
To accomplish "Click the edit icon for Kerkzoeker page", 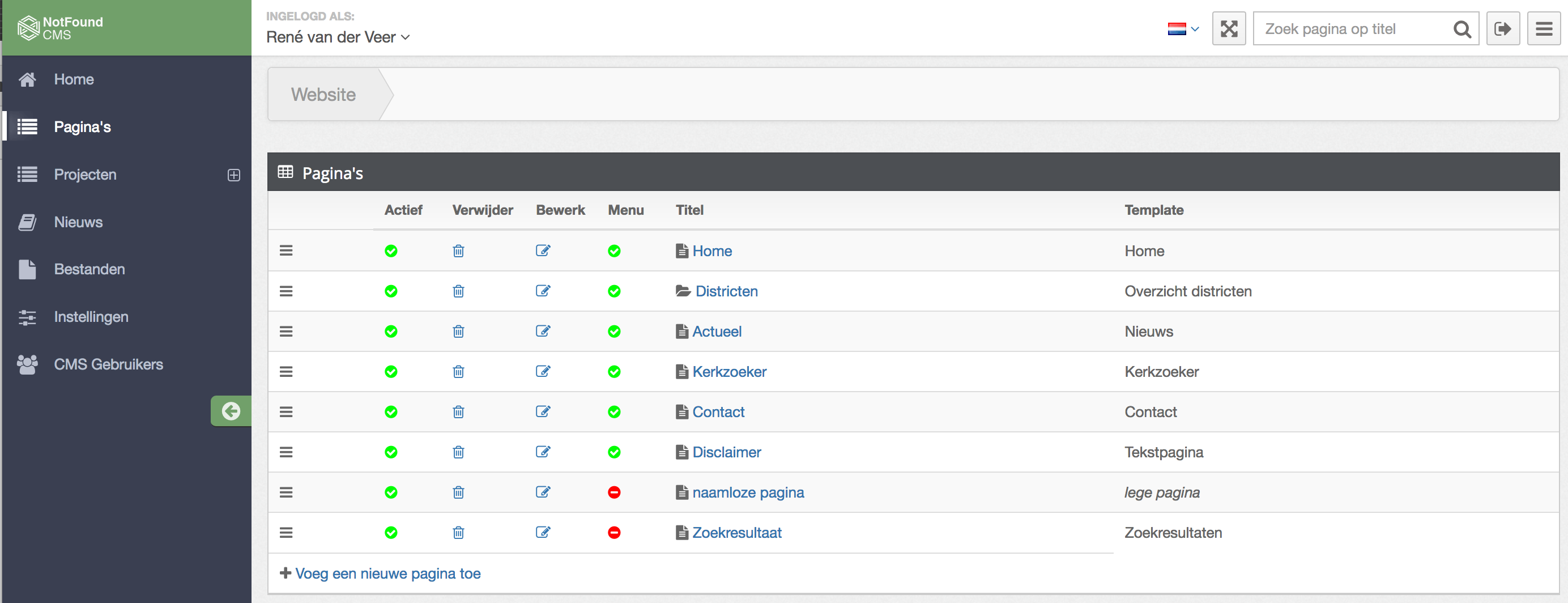I will (542, 372).
